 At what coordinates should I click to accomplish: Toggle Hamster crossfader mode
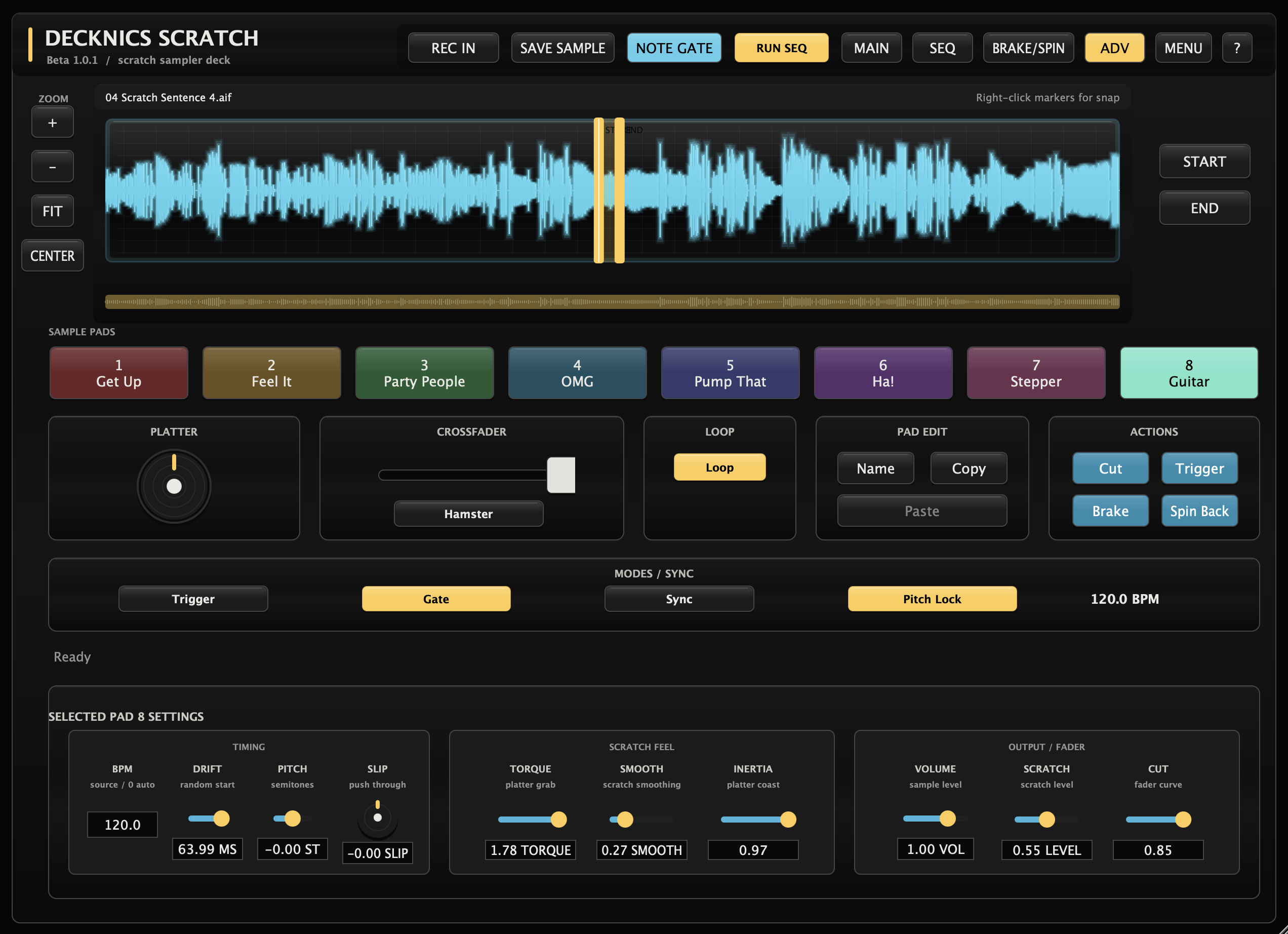pos(468,514)
